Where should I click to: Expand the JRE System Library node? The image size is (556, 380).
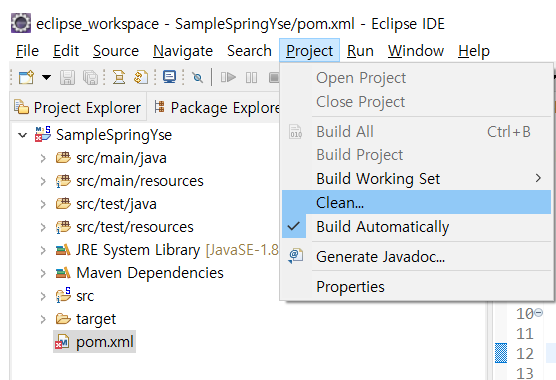point(43,250)
